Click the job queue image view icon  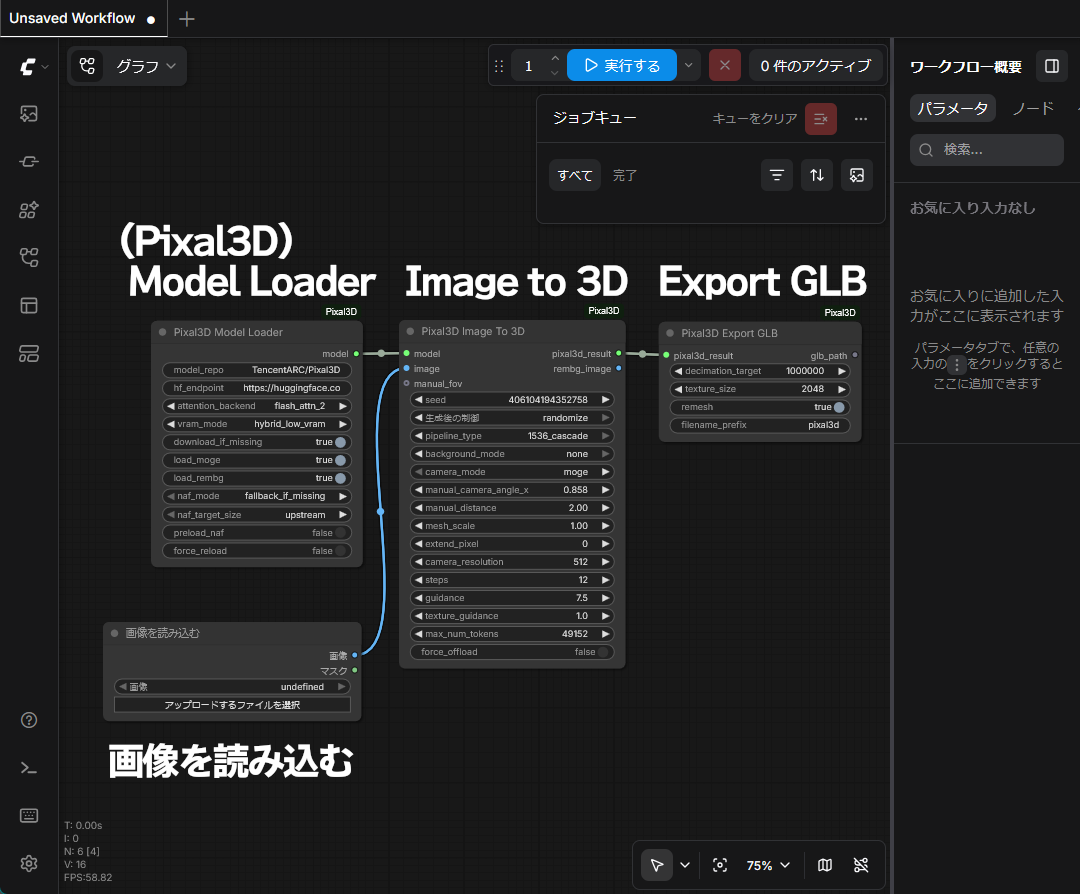point(857,175)
